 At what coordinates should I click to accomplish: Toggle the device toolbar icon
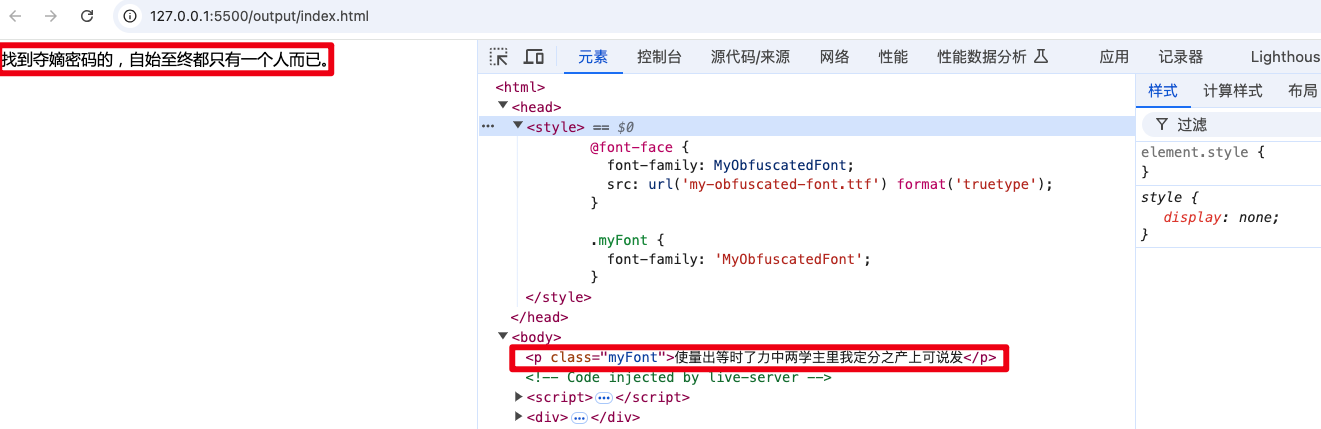(x=534, y=57)
